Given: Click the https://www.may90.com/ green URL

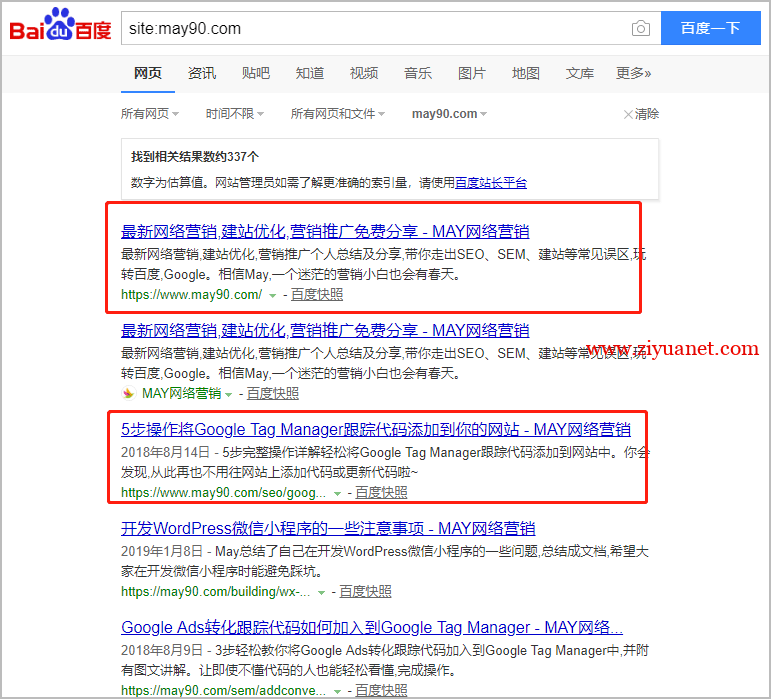Looking at the screenshot, I should point(192,294).
